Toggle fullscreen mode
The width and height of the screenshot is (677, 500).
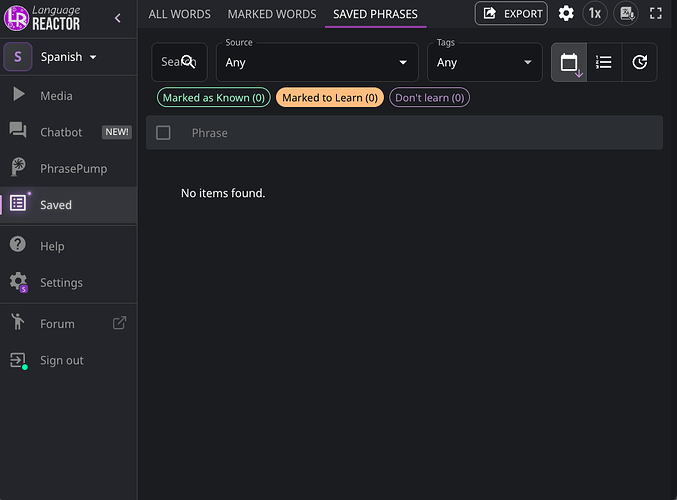(x=656, y=14)
